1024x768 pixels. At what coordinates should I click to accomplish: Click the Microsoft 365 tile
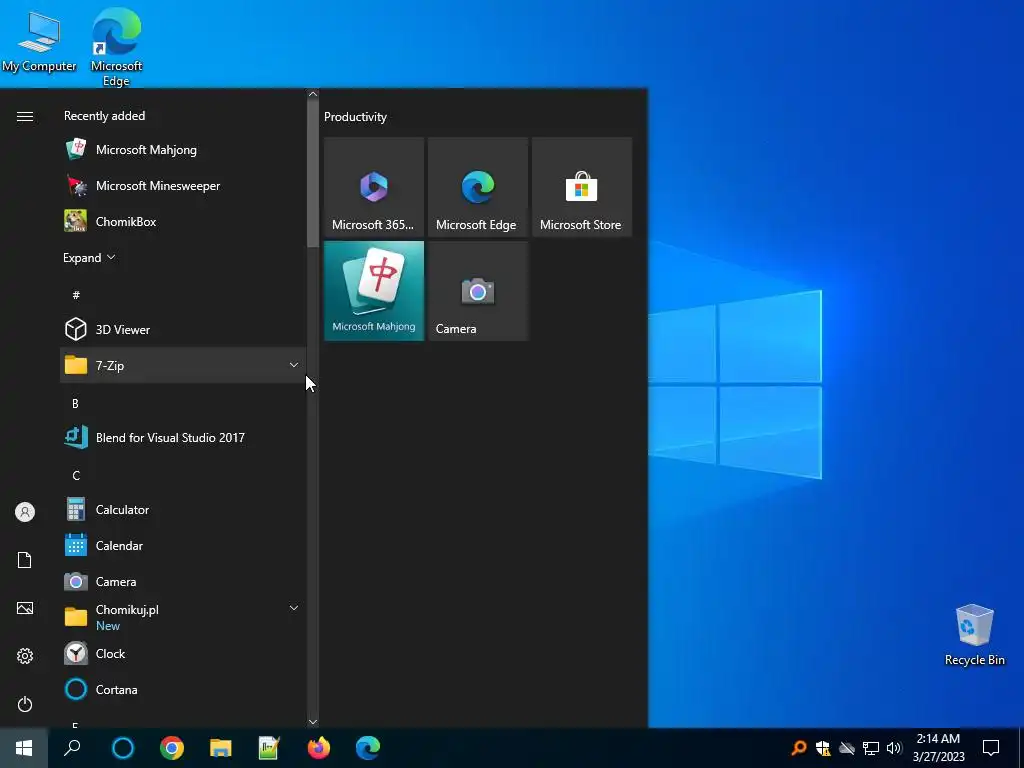coord(374,187)
